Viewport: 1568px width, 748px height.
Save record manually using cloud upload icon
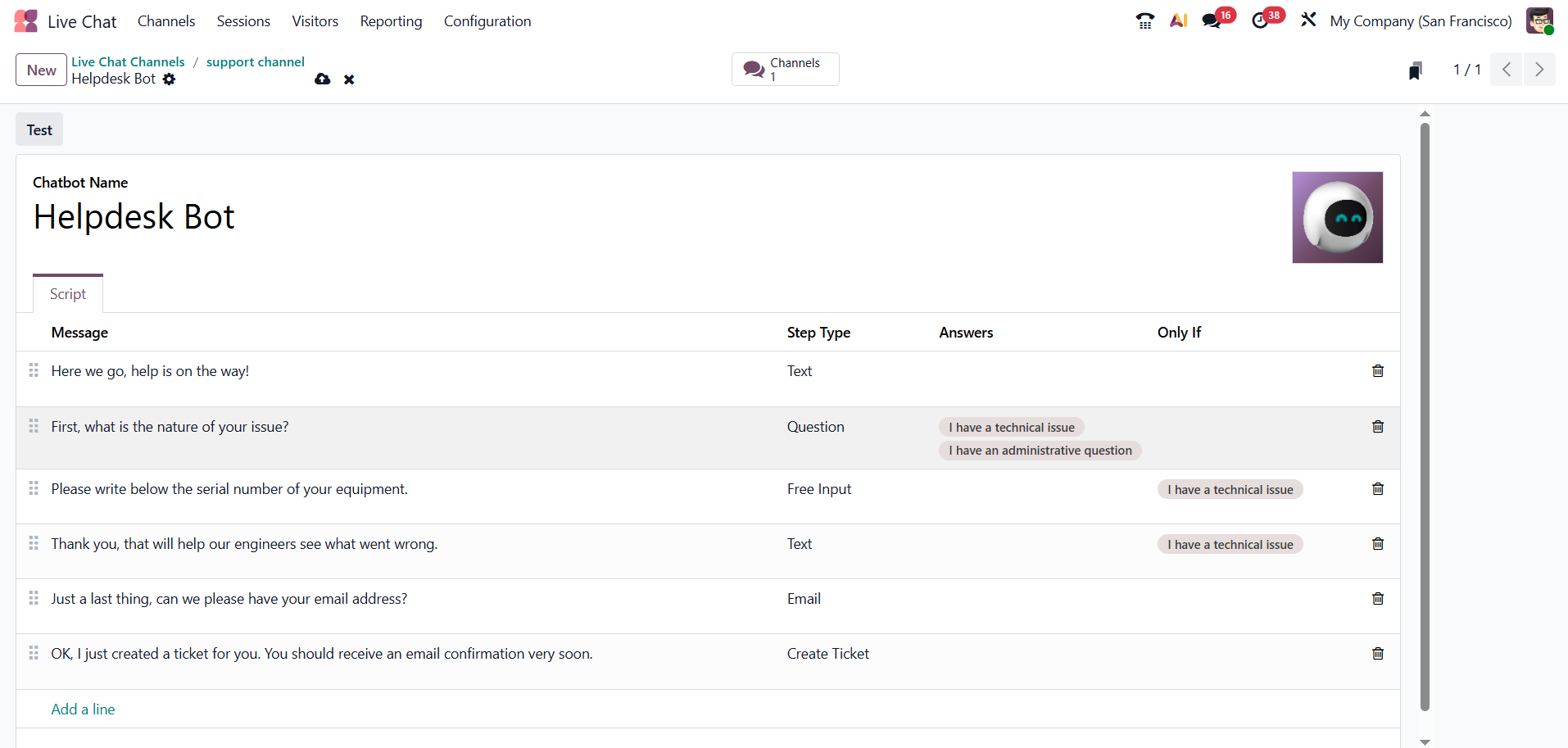coord(323,79)
